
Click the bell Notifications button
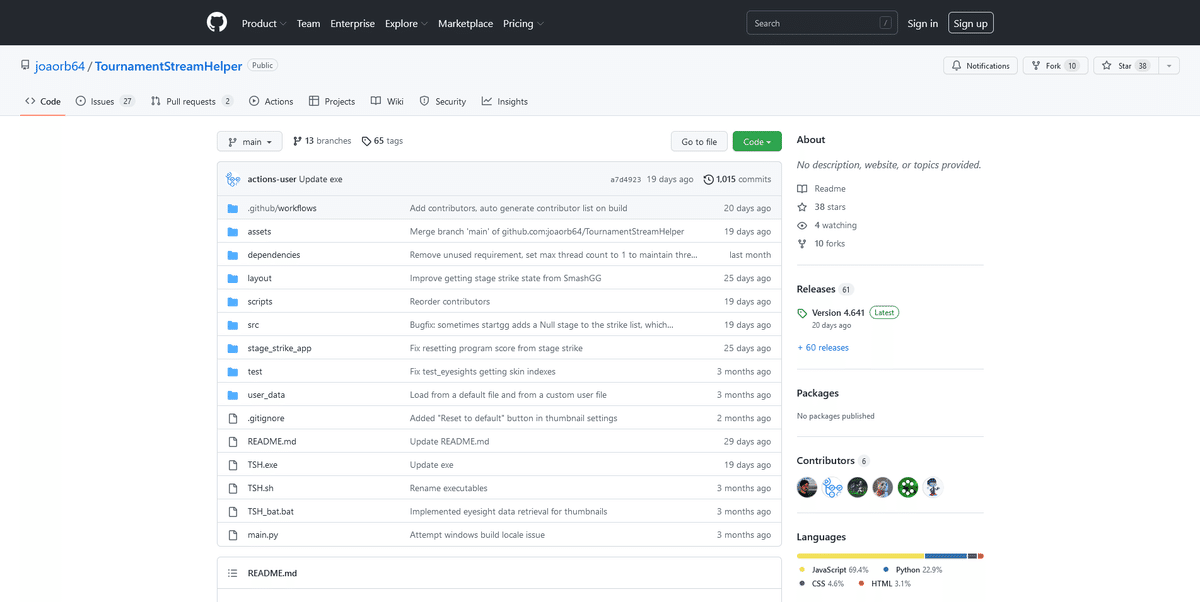pyautogui.click(x=980, y=66)
